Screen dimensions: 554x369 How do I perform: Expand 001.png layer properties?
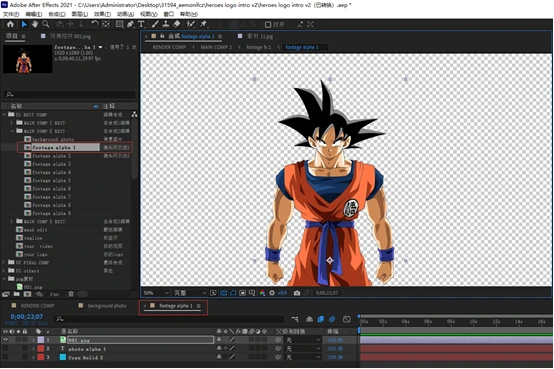click(33, 340)
